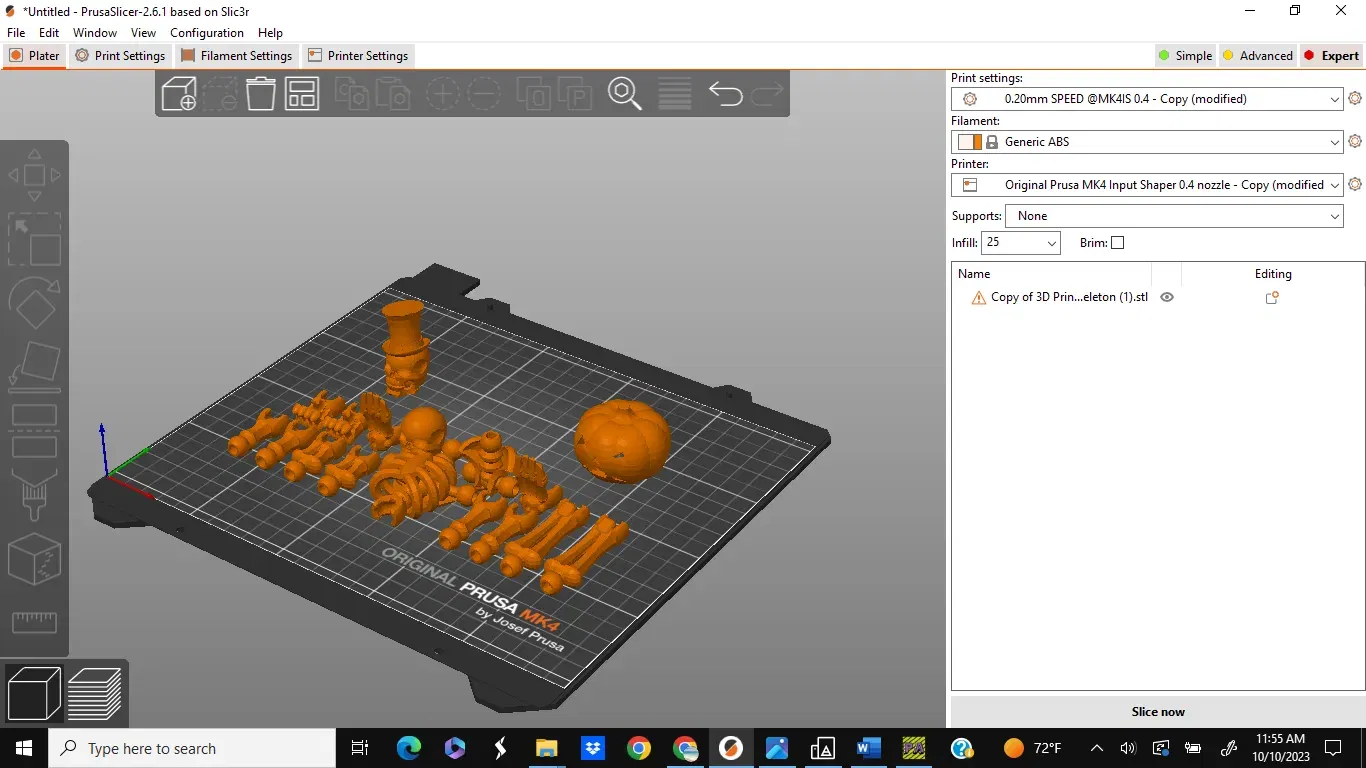Open the Search magnifier tool
The image size is (1366, 768).
click(x=625, y=94)
